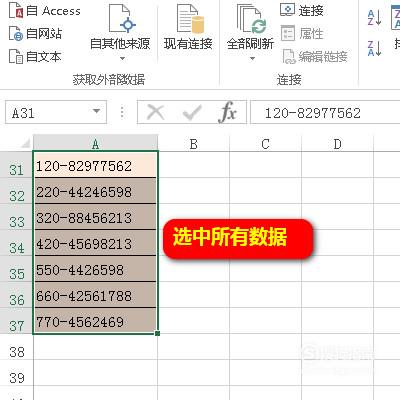400x400 pixels.
Task: Click 编辑链接 edit links
Action: tap(315, 56)
